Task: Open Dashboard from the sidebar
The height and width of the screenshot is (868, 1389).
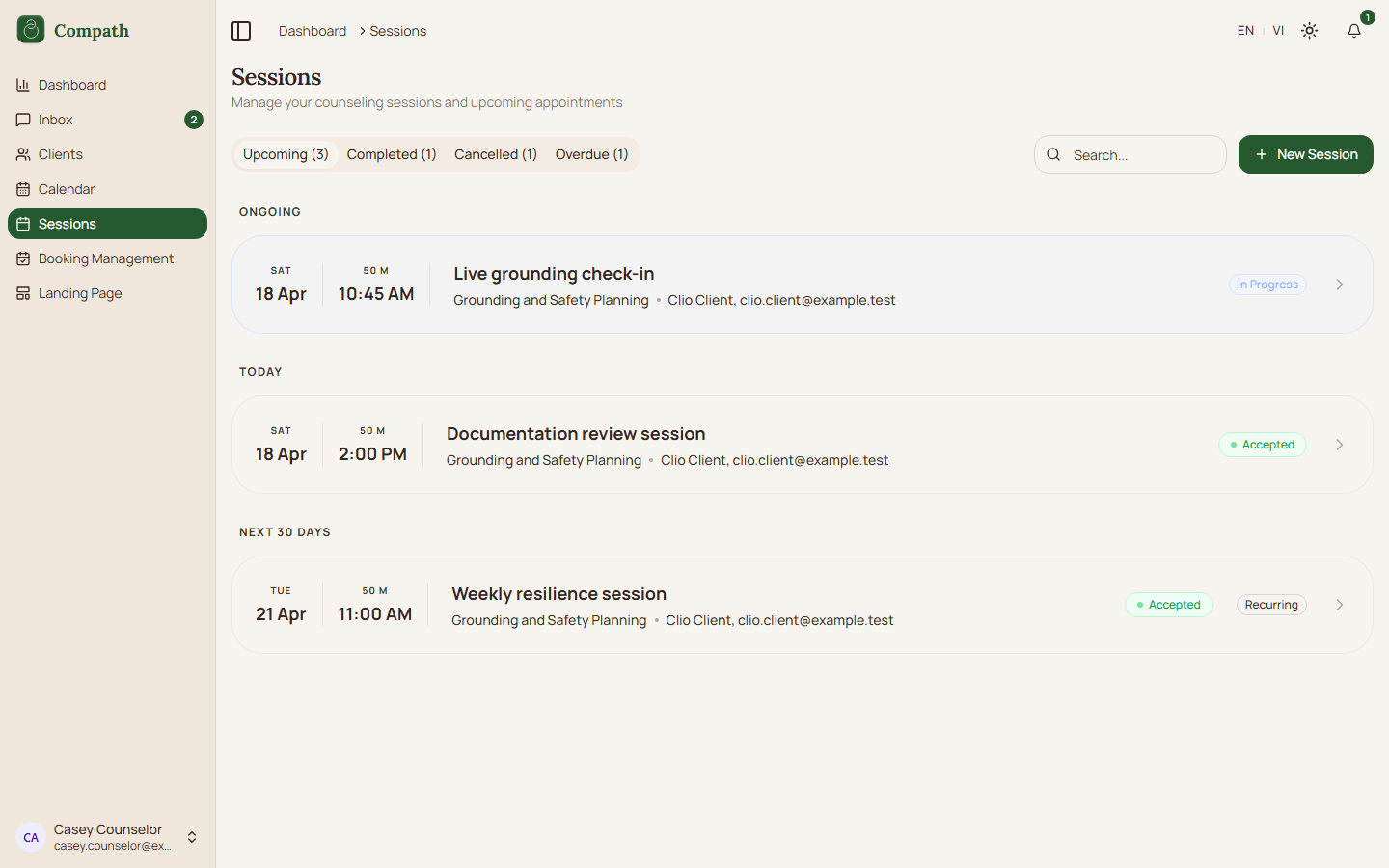Action: point(72,85)
